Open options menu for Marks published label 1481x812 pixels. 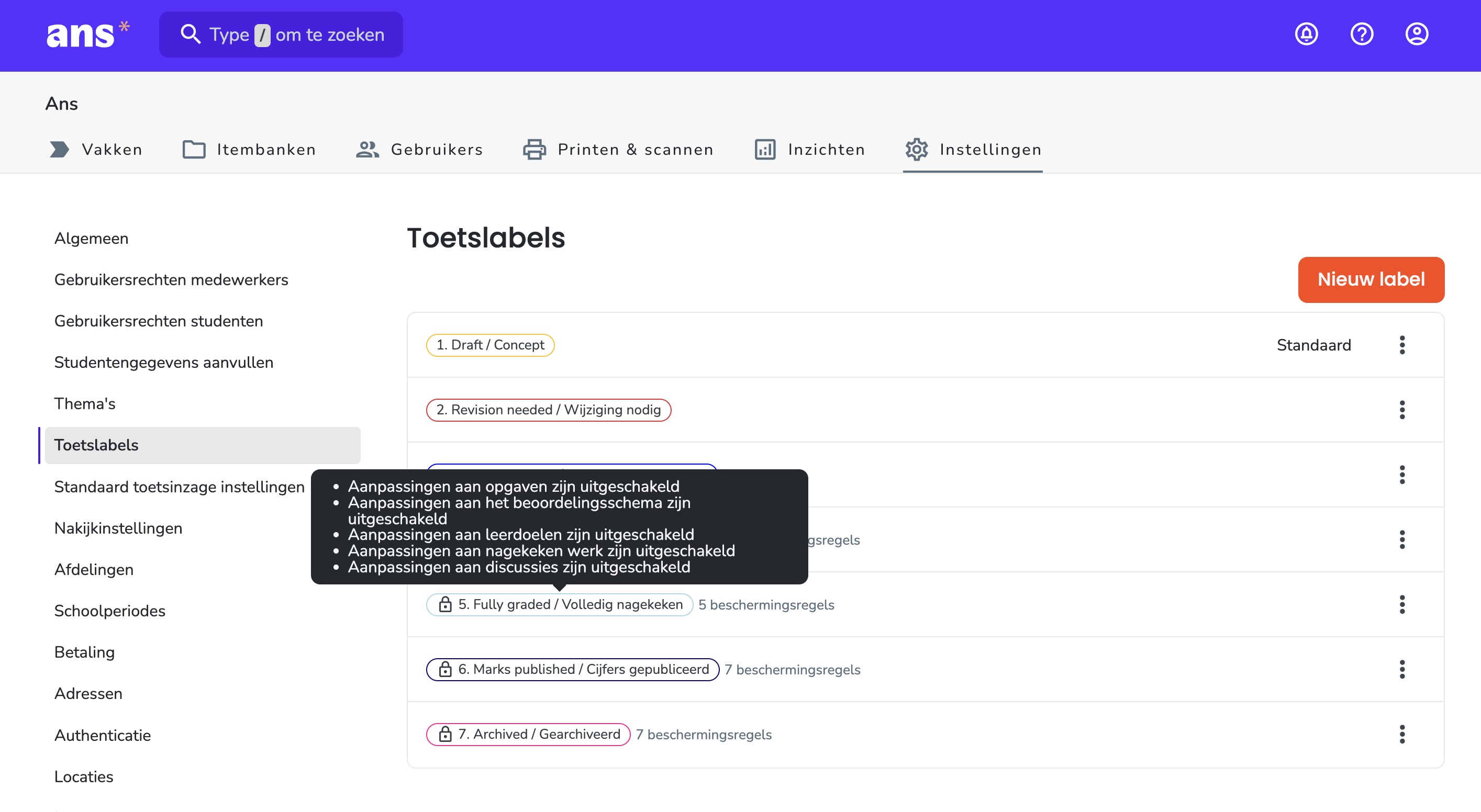[1401, 670]
